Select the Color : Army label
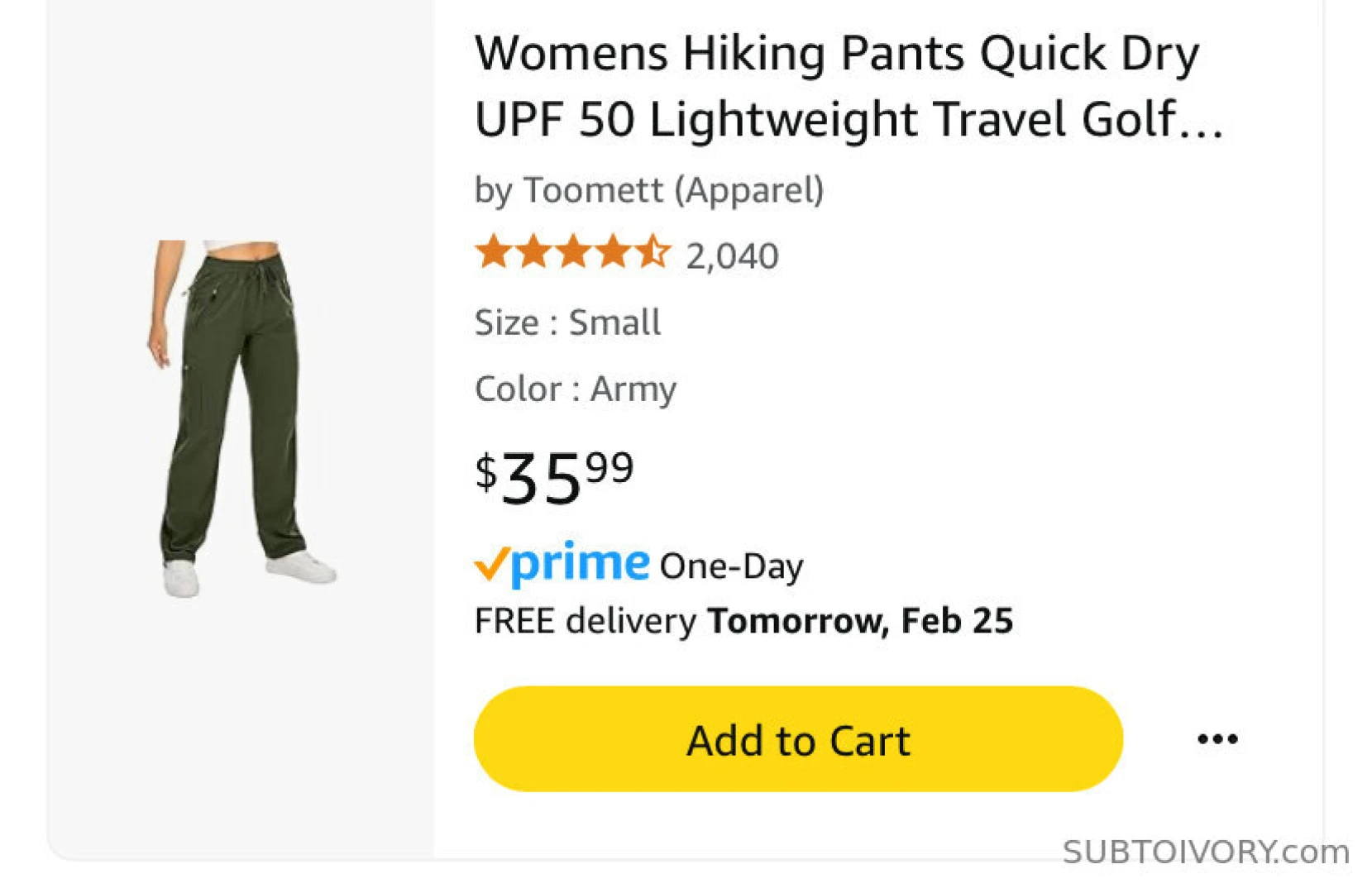This screenshot has height=893, width=1372. point(576,389)
